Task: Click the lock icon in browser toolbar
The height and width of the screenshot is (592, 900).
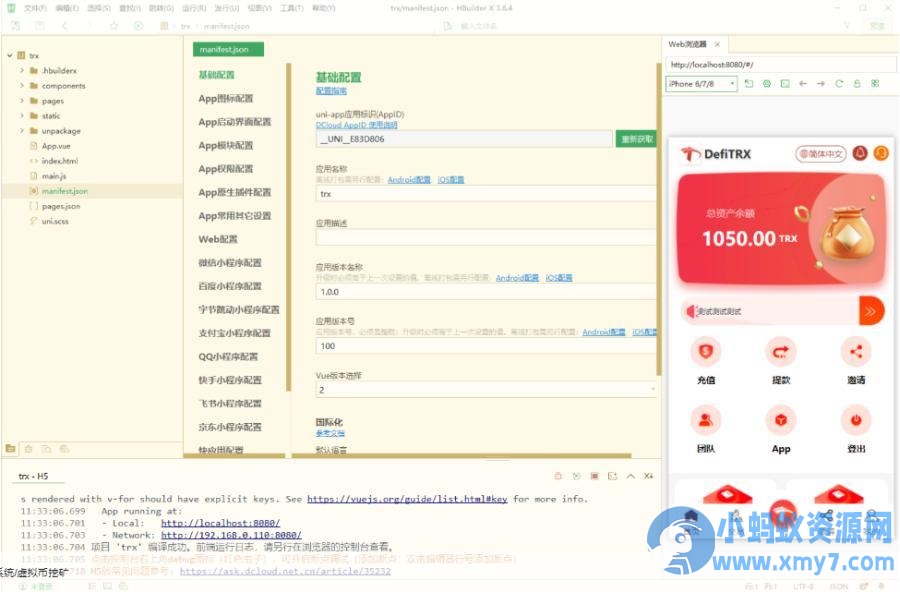Action: coord(857,84)
